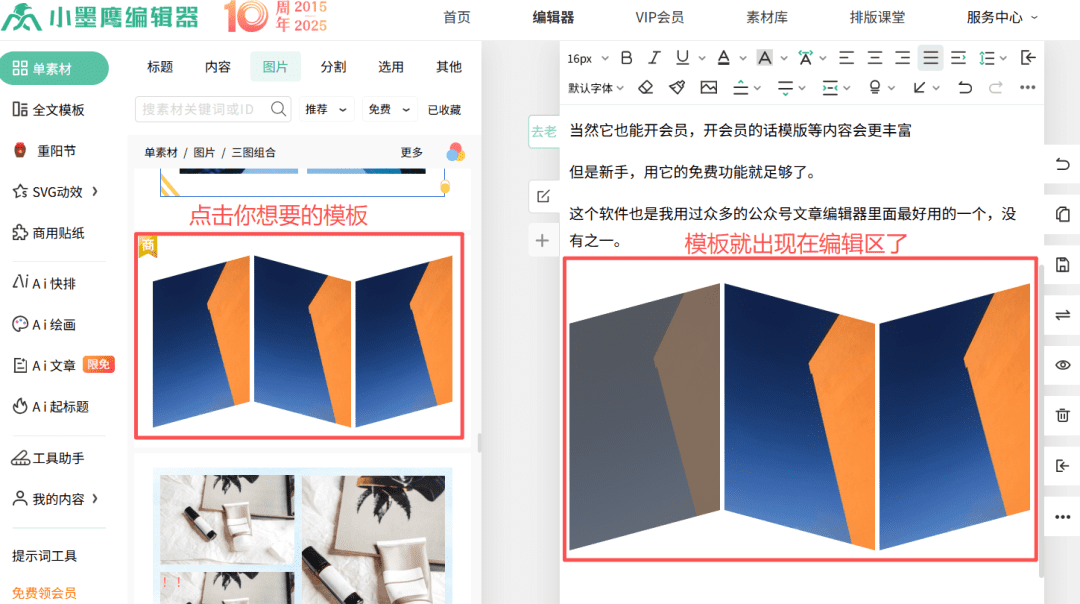Expand the 推荐 sort dropdown
The image size is (1080, 604).
328,109
